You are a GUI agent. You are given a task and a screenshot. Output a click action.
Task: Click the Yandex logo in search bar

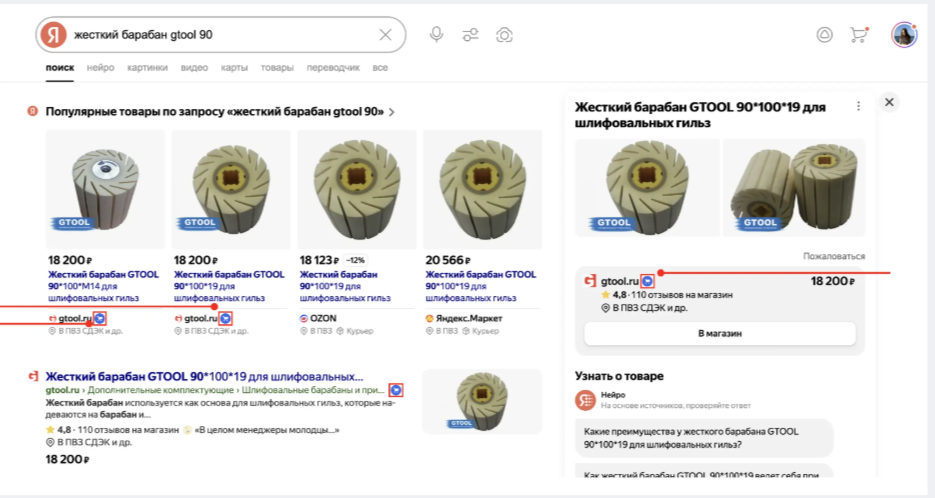[x=53, y=35]
